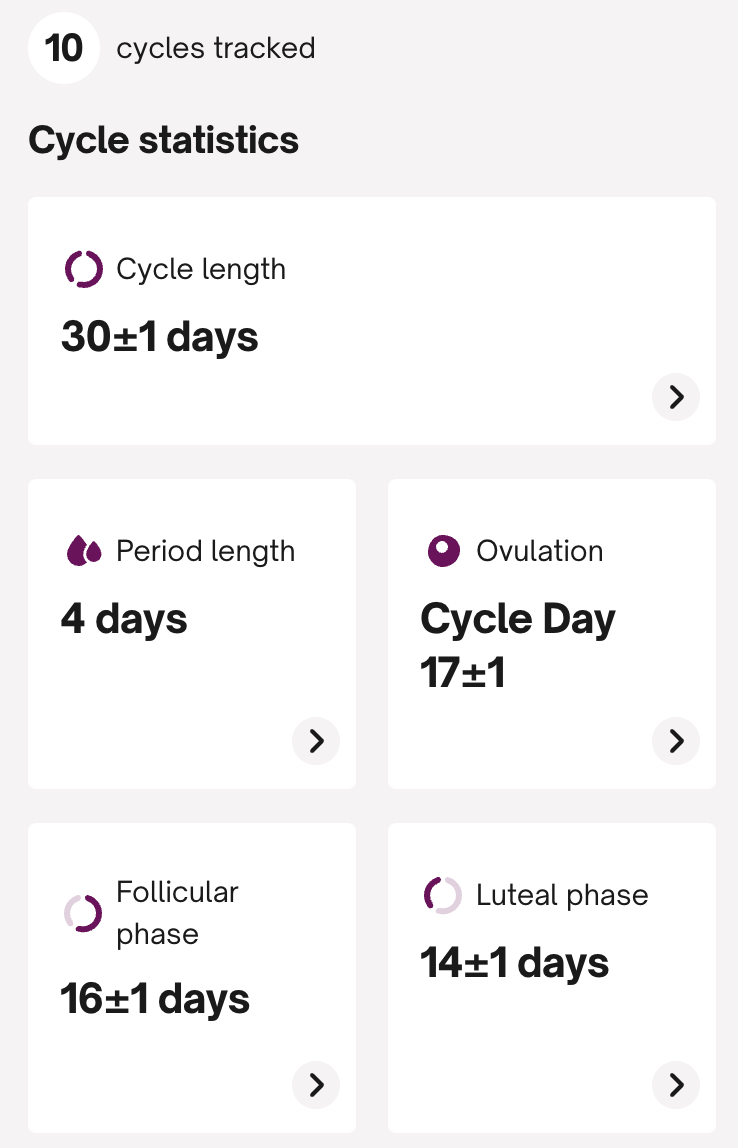Click the Follicular phase ring icon

(84, 913)
